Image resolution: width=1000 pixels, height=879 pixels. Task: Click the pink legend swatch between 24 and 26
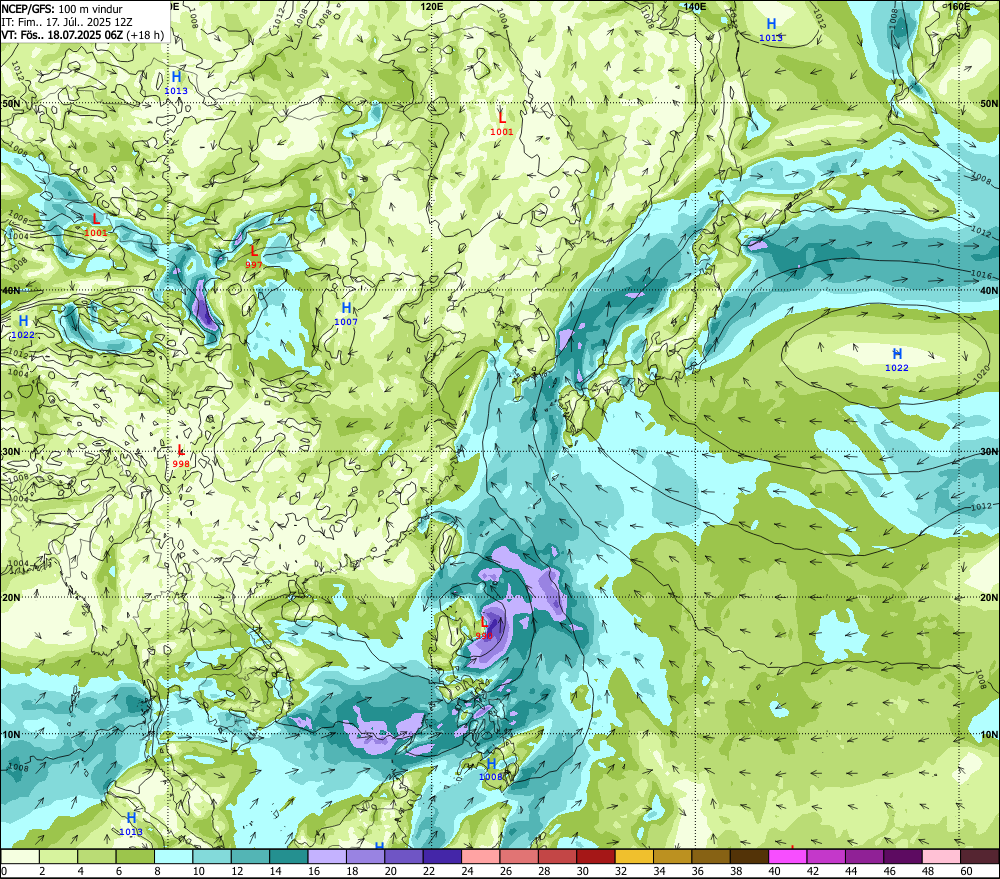point(480,856)
